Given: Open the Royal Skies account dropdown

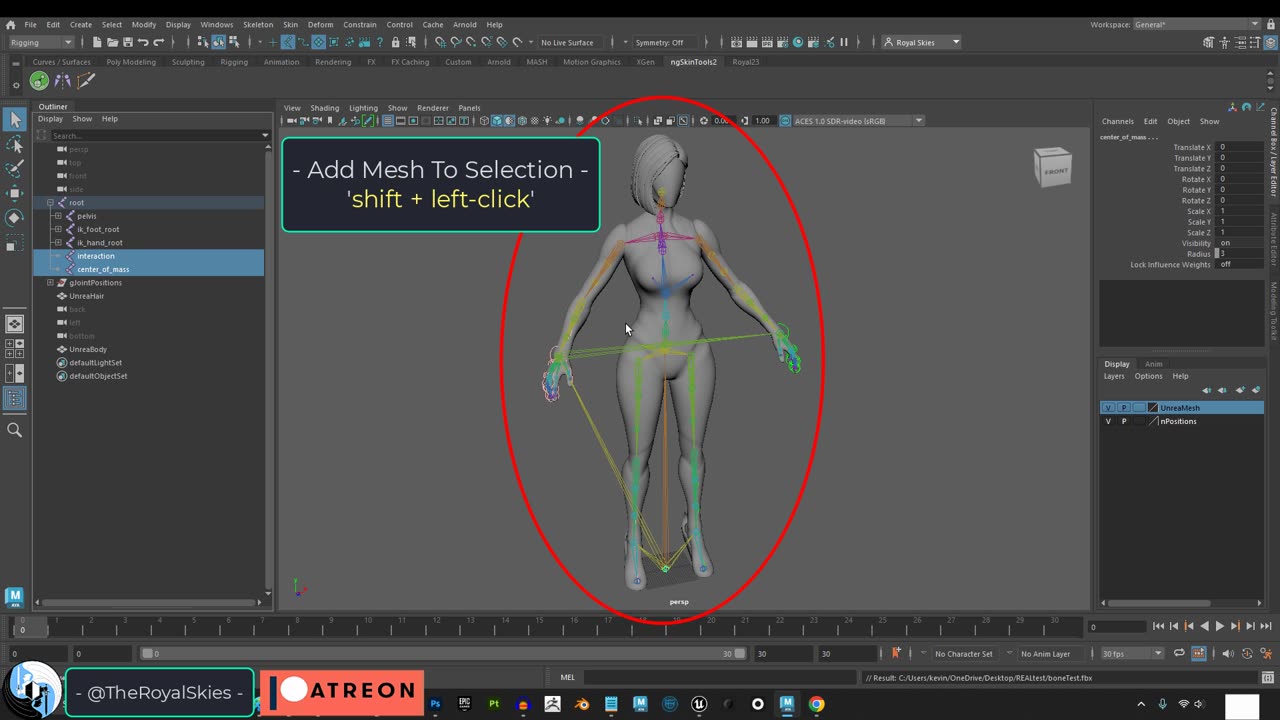Looking at the screenshot, I should tap(921, 42).
